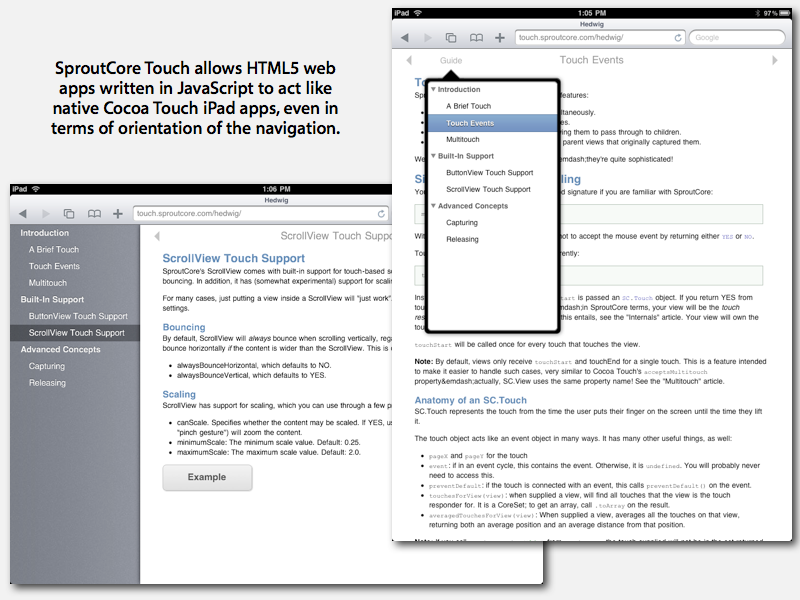This screenshot has width=800, height=600.
Task: Collapse Advanced Concepts section in popover
Action: (433, 206)
